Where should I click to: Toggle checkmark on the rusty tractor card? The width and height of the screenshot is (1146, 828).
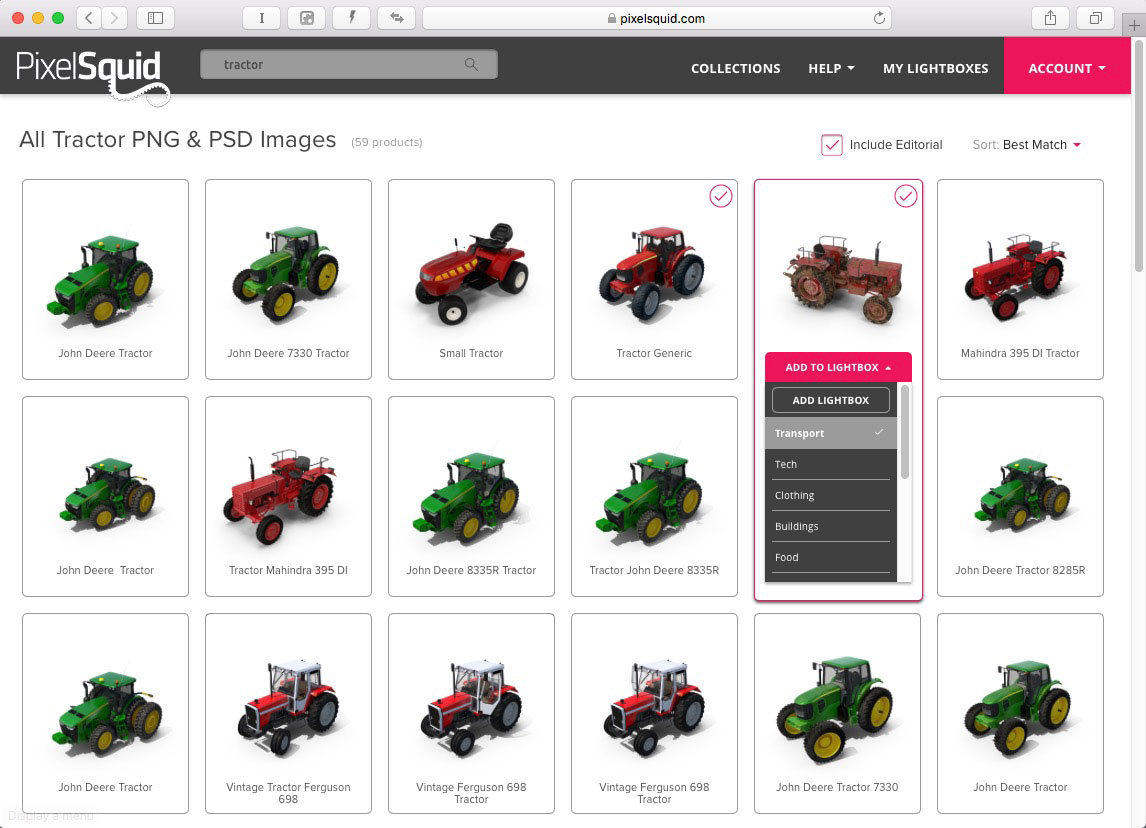[x=905, y=197]
